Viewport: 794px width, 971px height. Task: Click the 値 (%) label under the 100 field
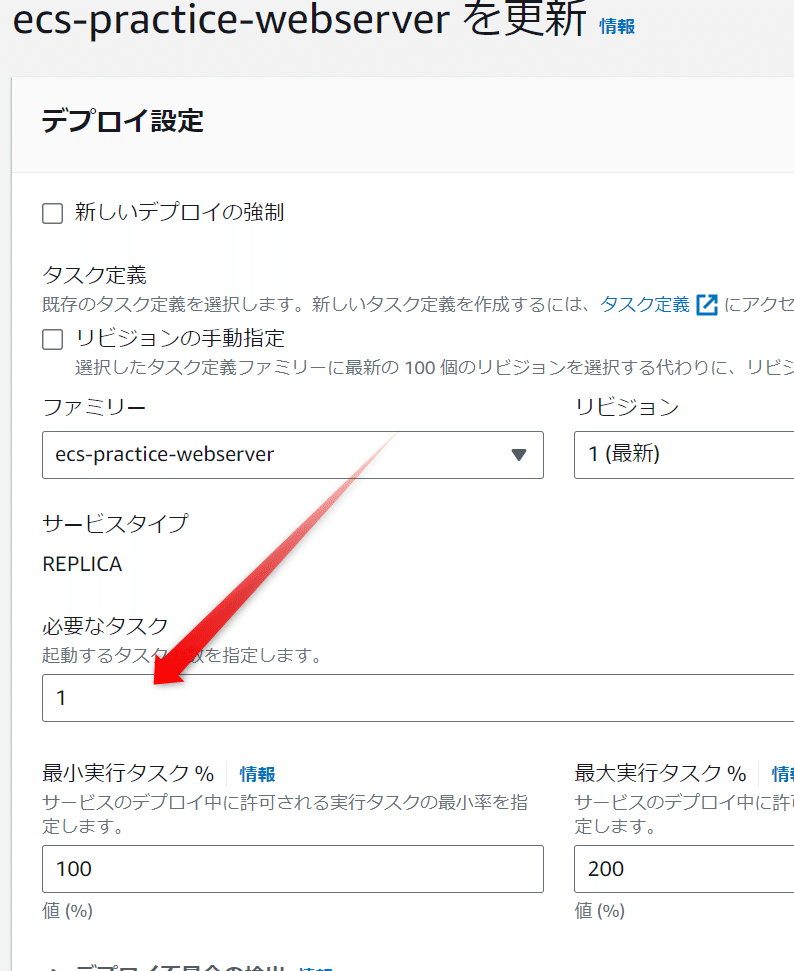coord(68,910)
